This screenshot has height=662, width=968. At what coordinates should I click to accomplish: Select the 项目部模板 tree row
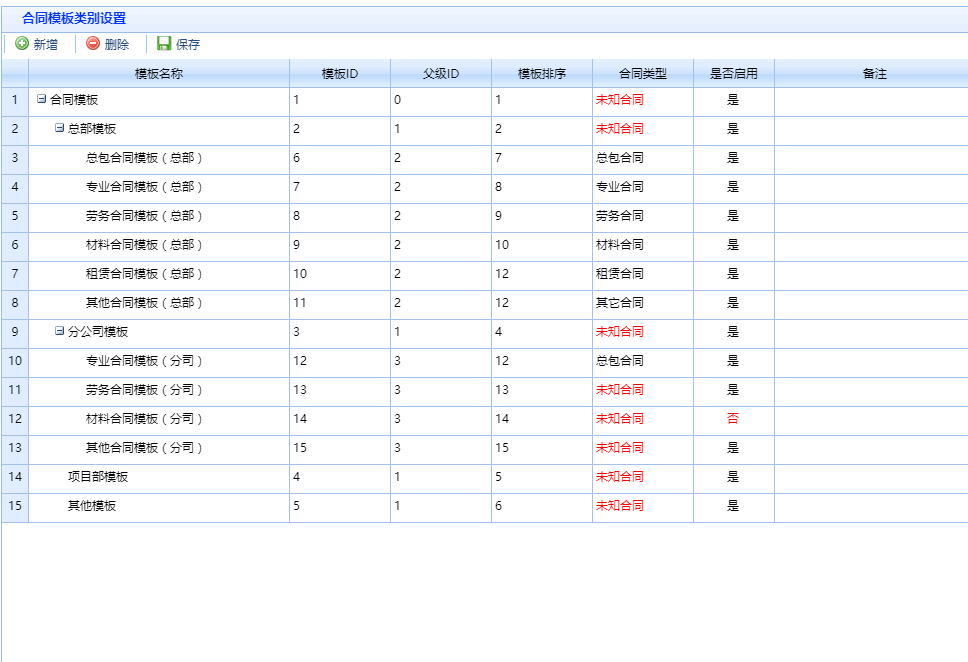pos(485,477)
